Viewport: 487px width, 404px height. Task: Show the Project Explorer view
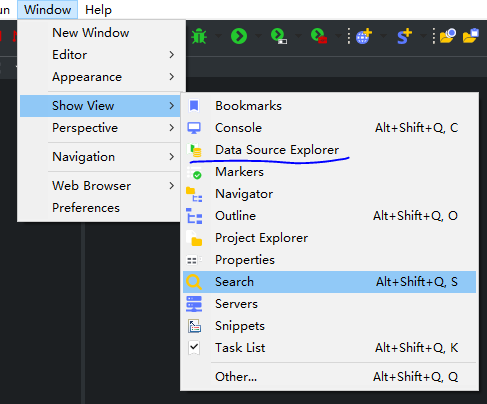[x=329, y=238]
